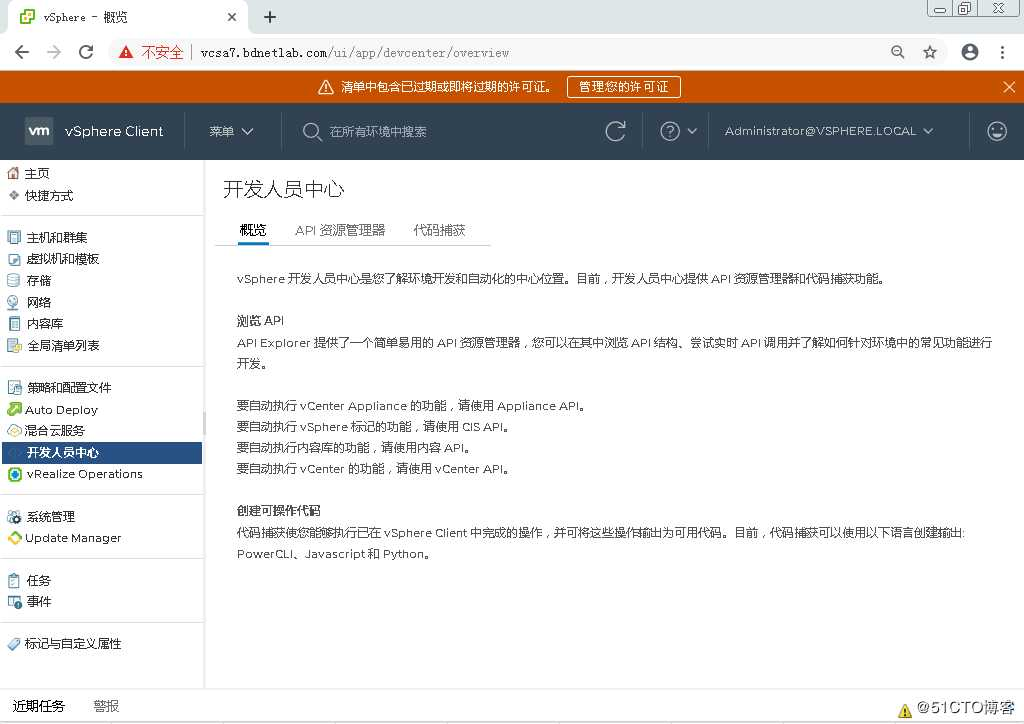Open the help question-mark dropdown
1024x724 pixels.
(679, 131)
